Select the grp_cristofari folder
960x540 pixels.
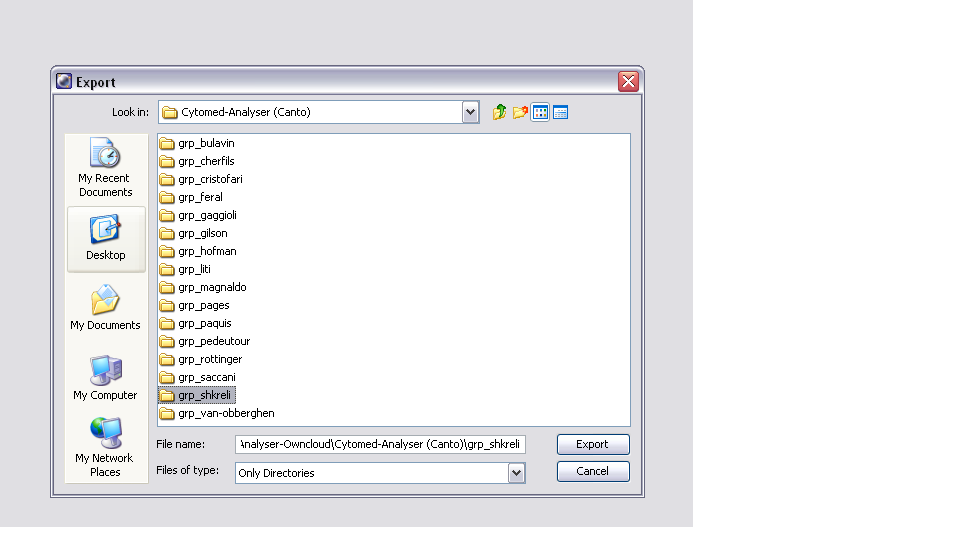tap(210, 179)
